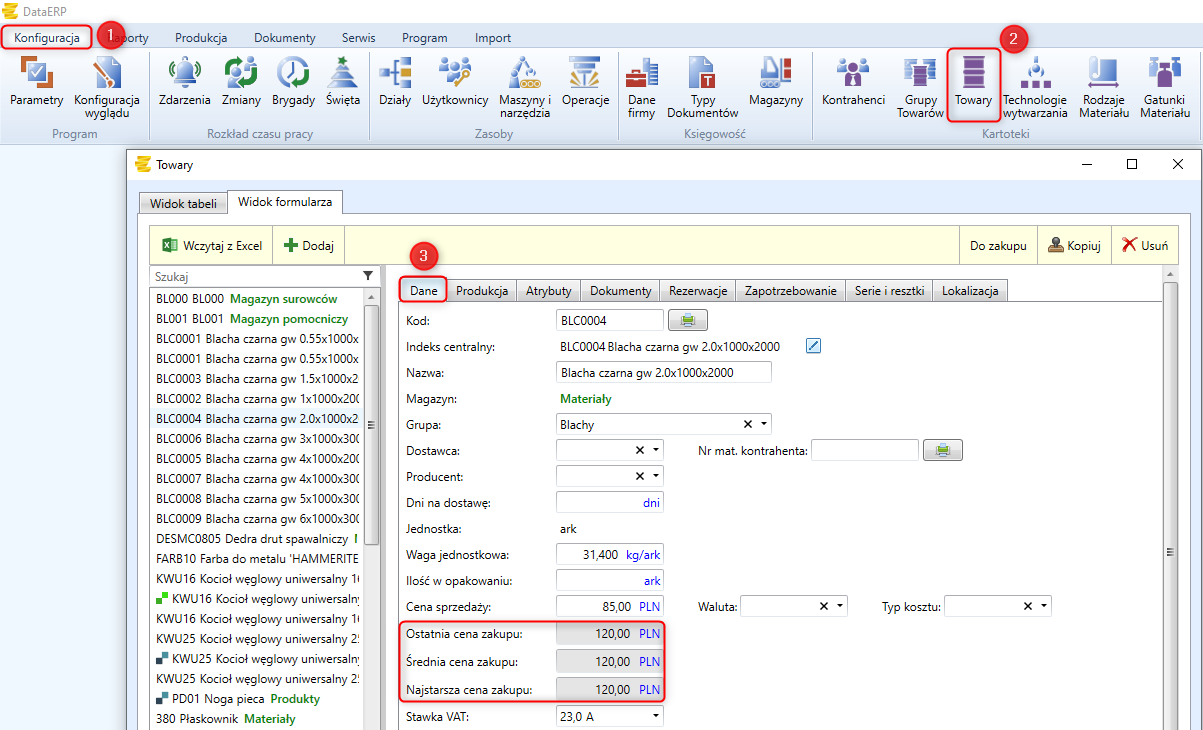
Task: Expand the Waluta dropdown
Action: (841, 606)
